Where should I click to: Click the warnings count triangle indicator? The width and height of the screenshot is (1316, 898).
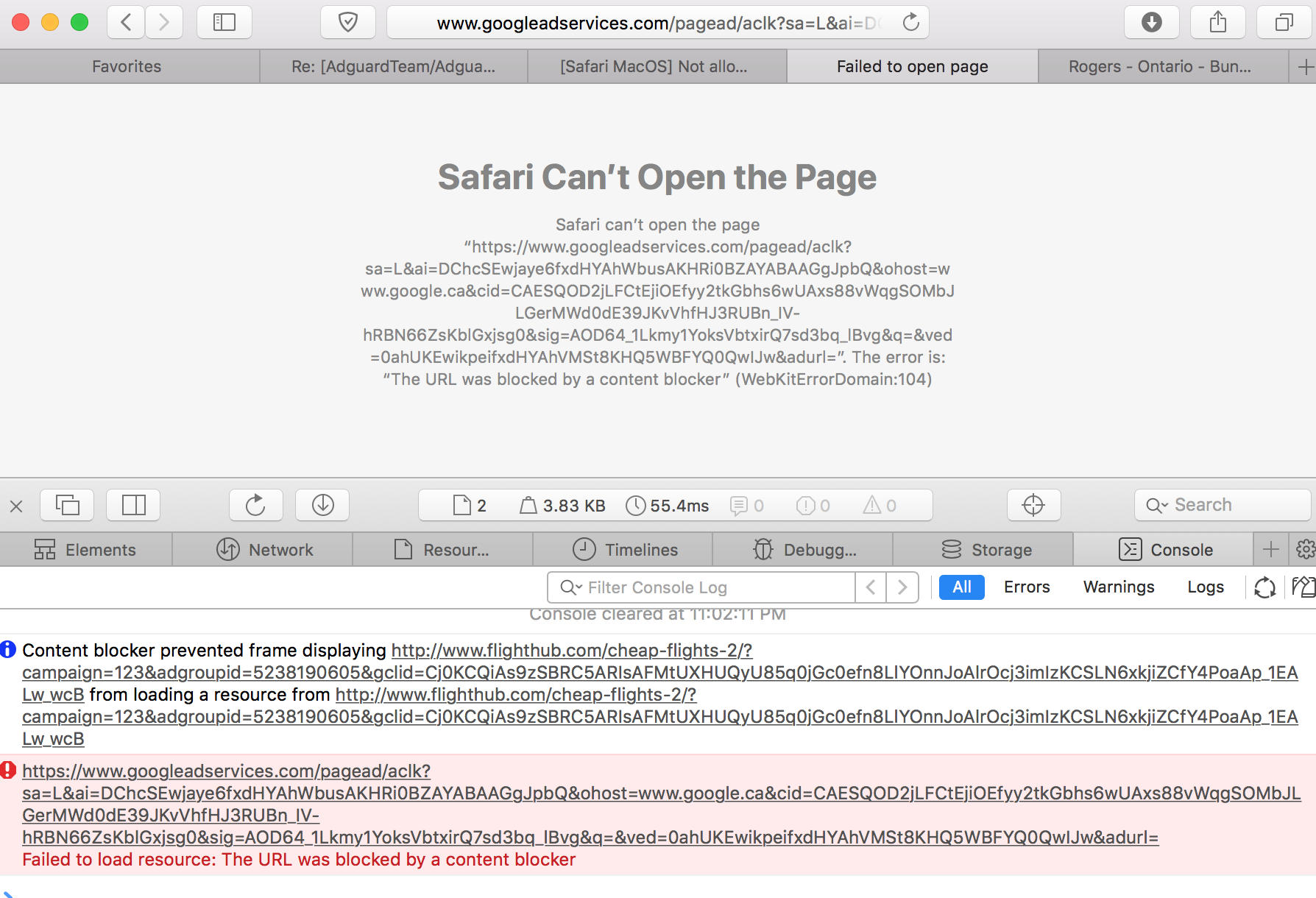click(x=880, y=506)
